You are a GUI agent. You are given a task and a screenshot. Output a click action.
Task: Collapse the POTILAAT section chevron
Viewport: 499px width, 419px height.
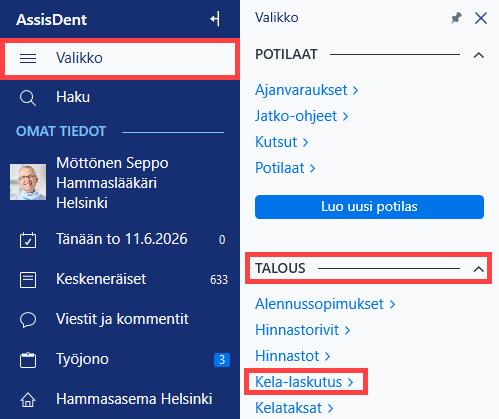[479, 55]
